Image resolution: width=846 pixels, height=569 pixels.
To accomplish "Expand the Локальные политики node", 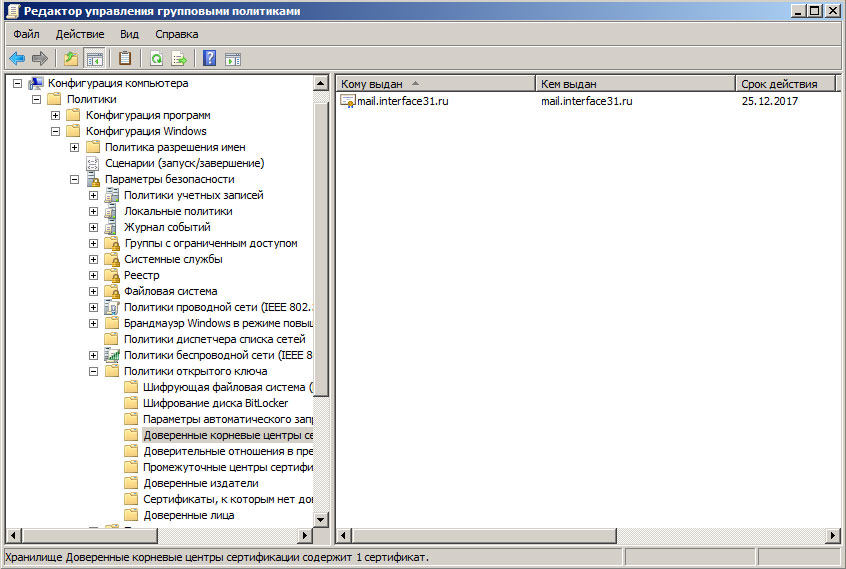I will coord(94,211).
